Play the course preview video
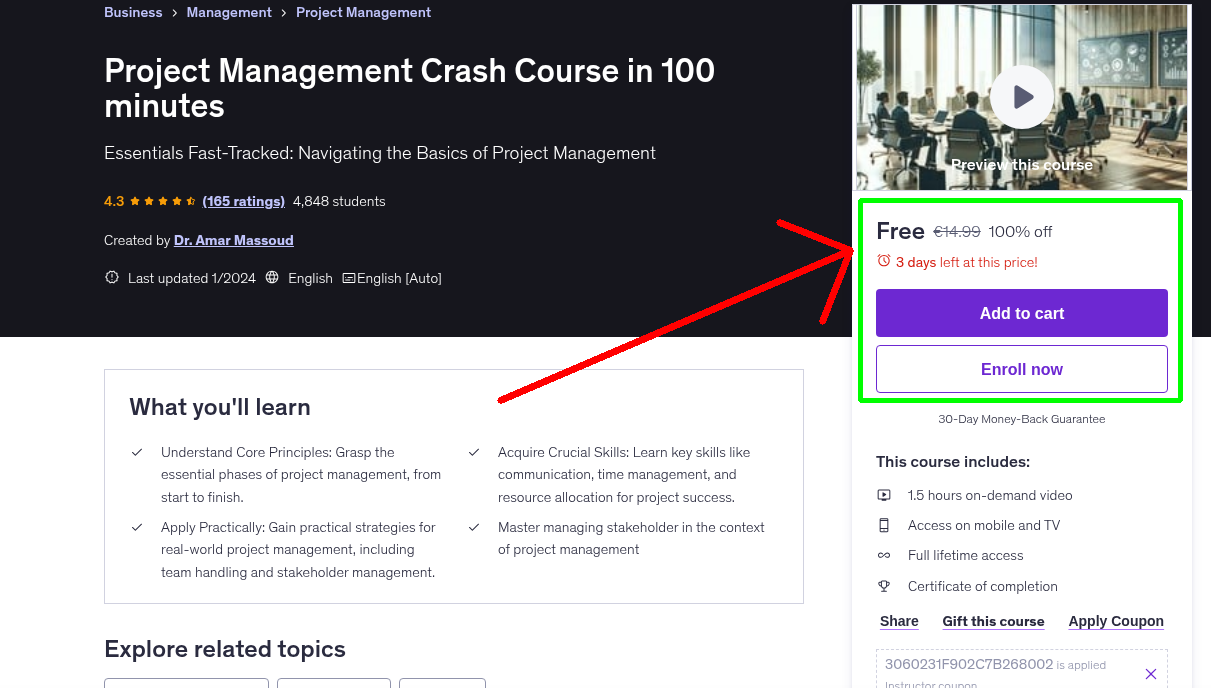1211x688 pixels. coord(1021,96)
